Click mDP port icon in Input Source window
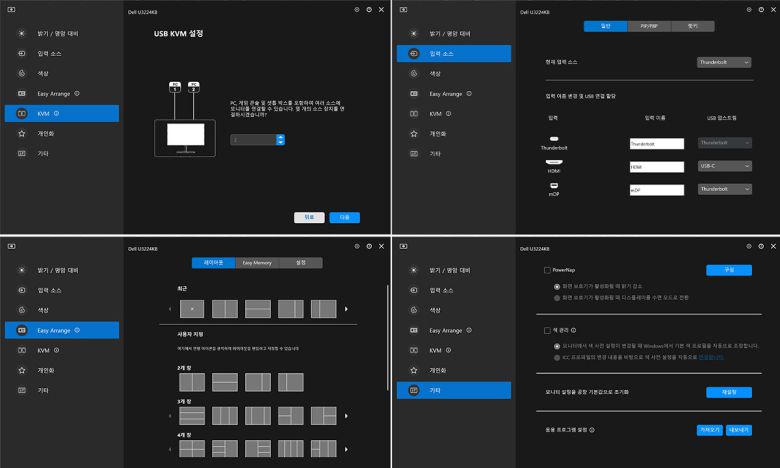780x468 pixels. 554,186
